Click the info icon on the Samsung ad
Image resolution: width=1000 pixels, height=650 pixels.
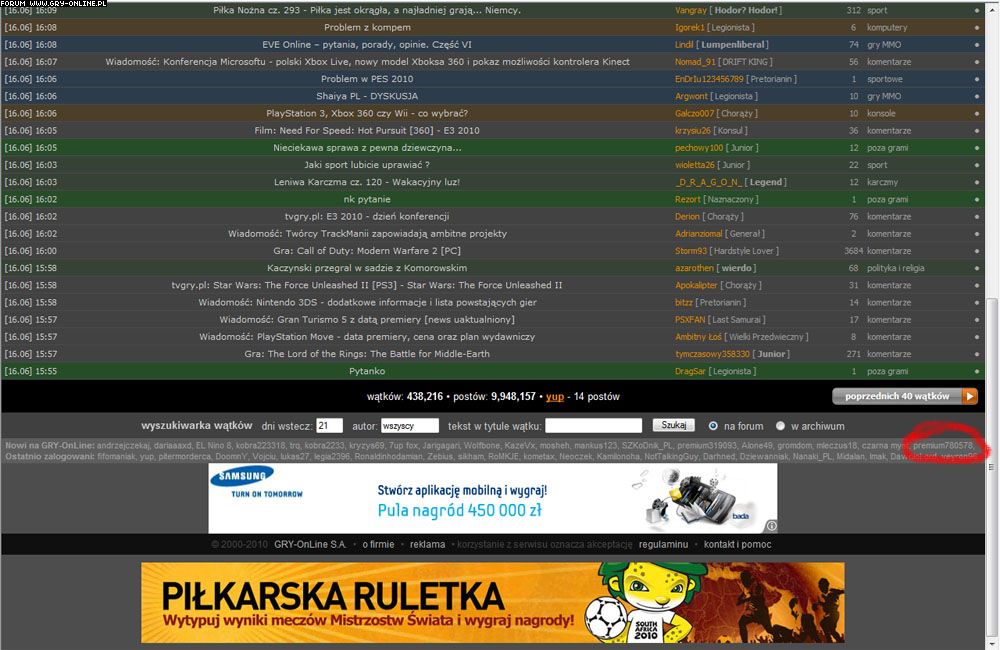click(771, 526)
